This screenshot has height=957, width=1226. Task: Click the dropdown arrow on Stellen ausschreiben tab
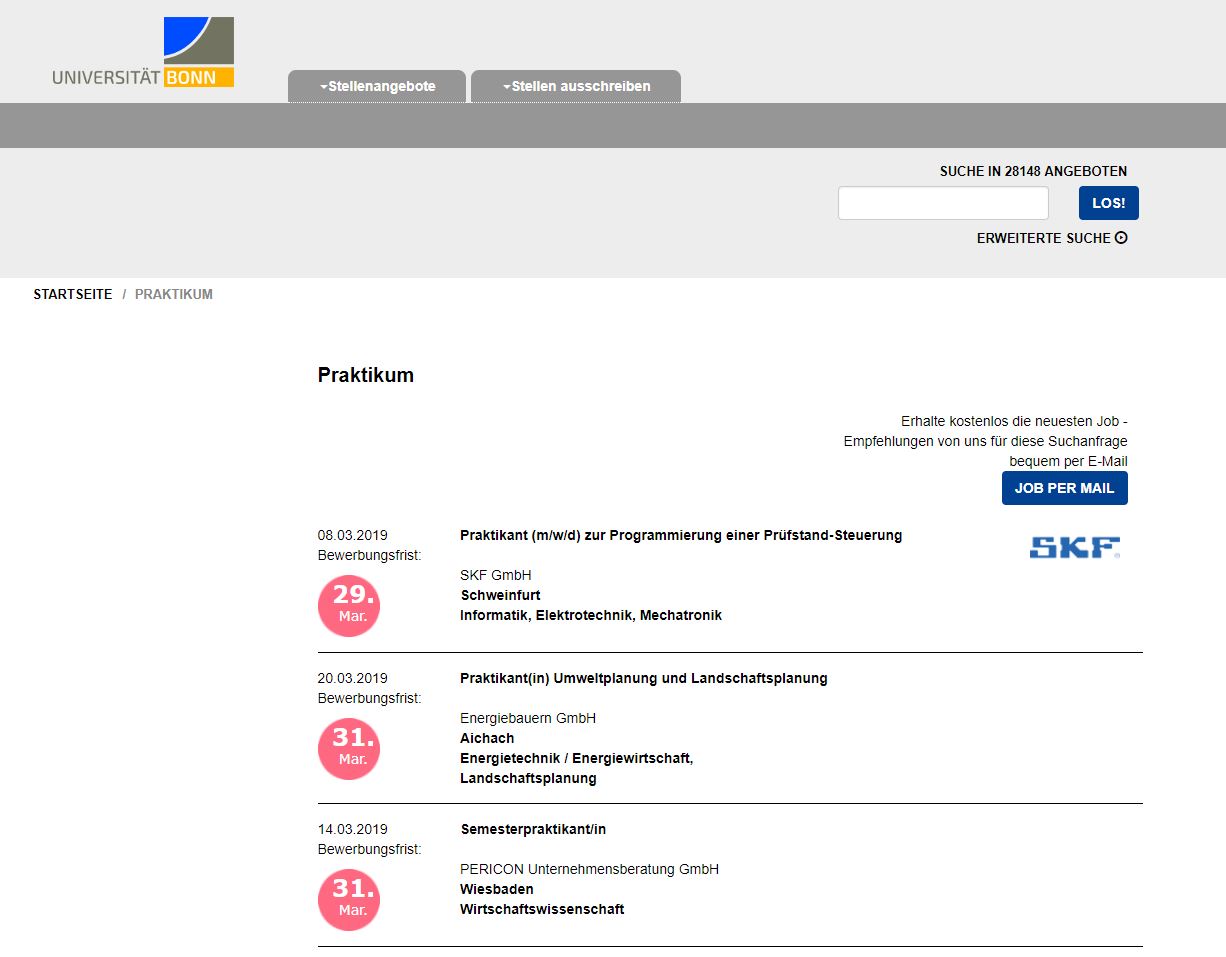pos(507,86)
